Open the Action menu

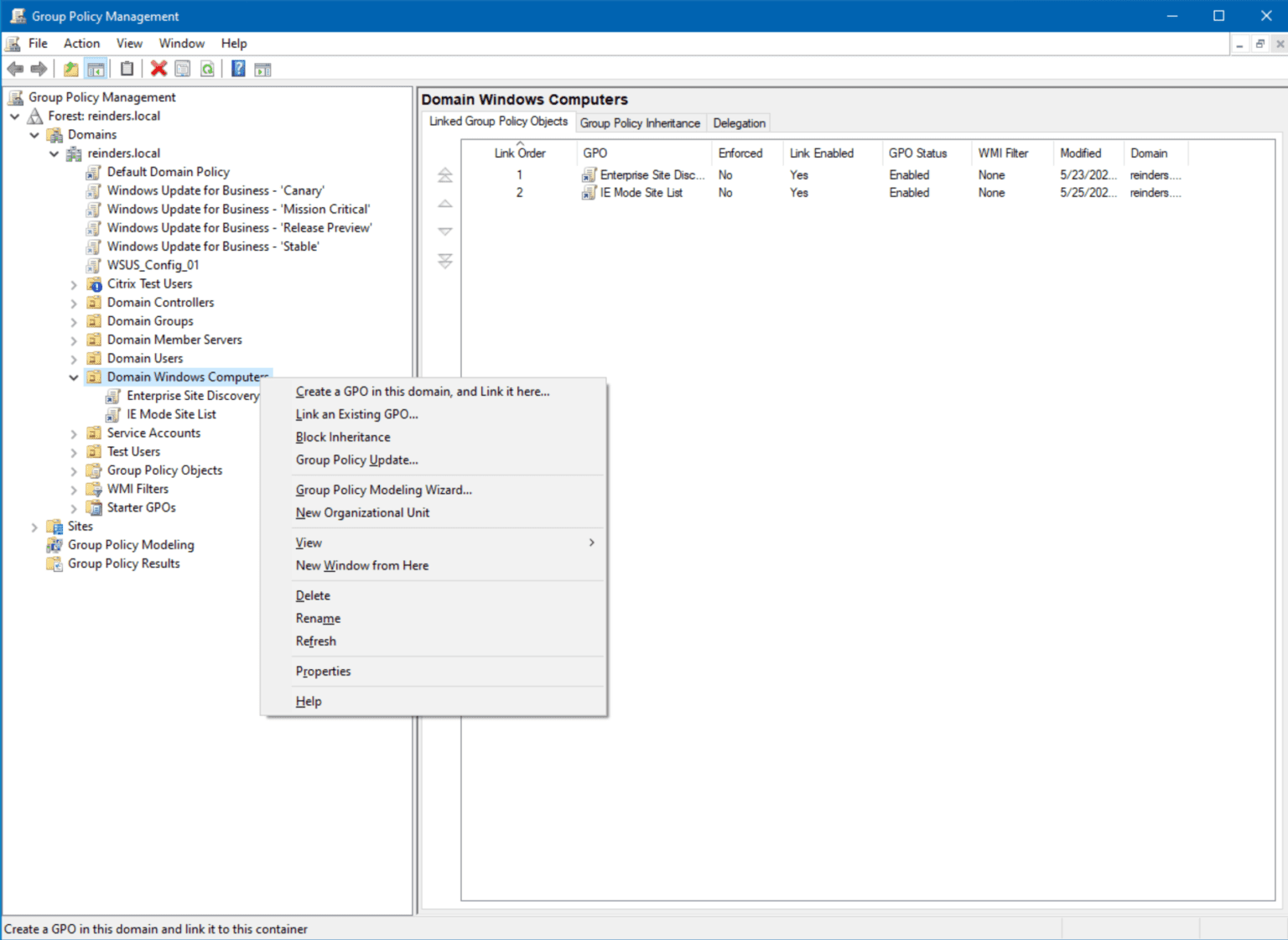[x=80, y=43]
